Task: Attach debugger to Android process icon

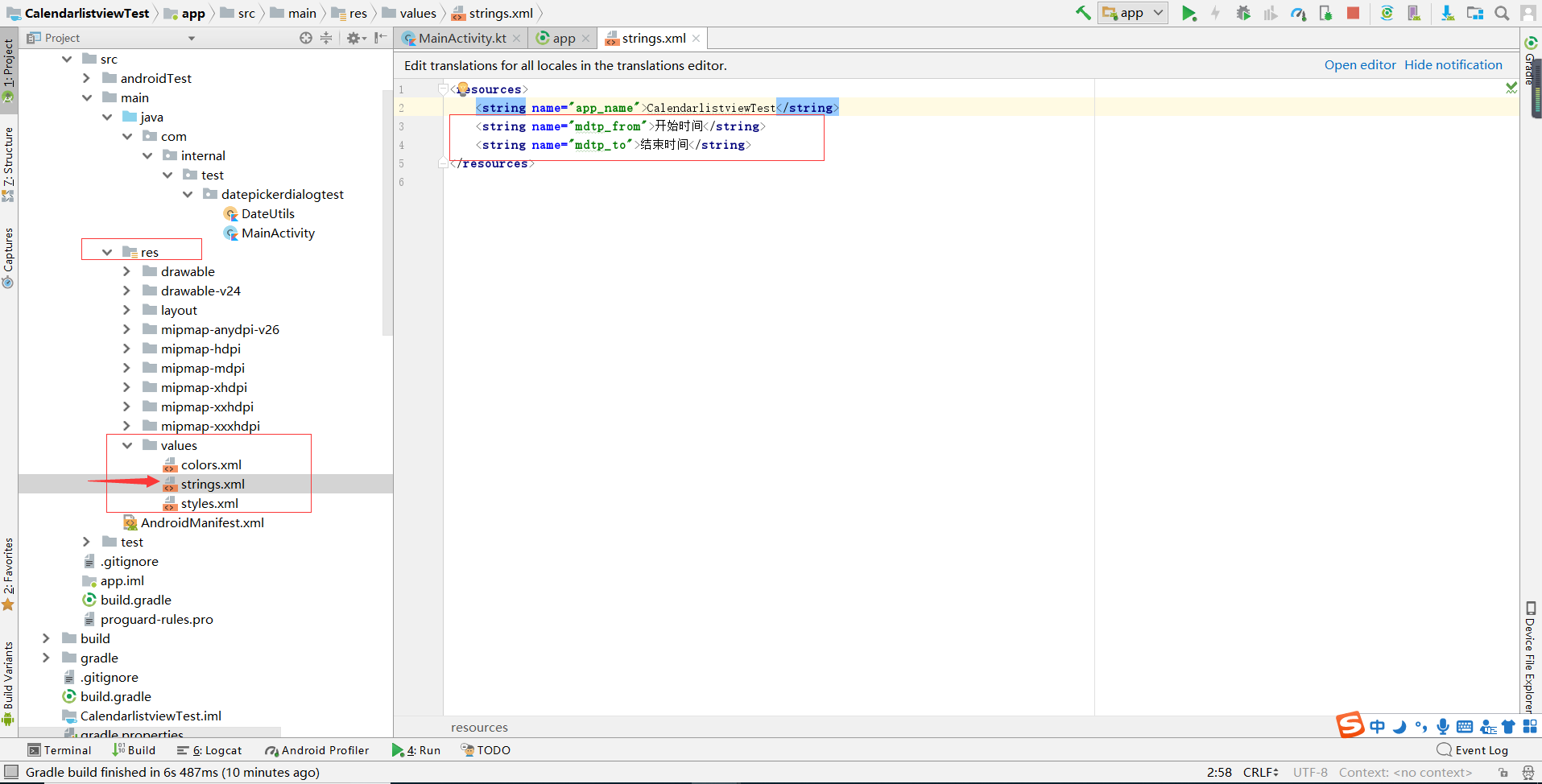Action: click(x=1325, y=13)
